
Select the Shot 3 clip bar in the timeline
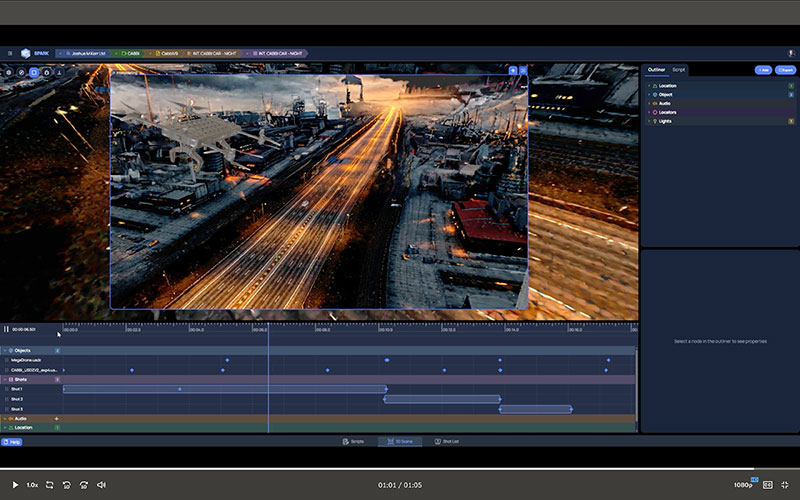click(x=535, y=409)
